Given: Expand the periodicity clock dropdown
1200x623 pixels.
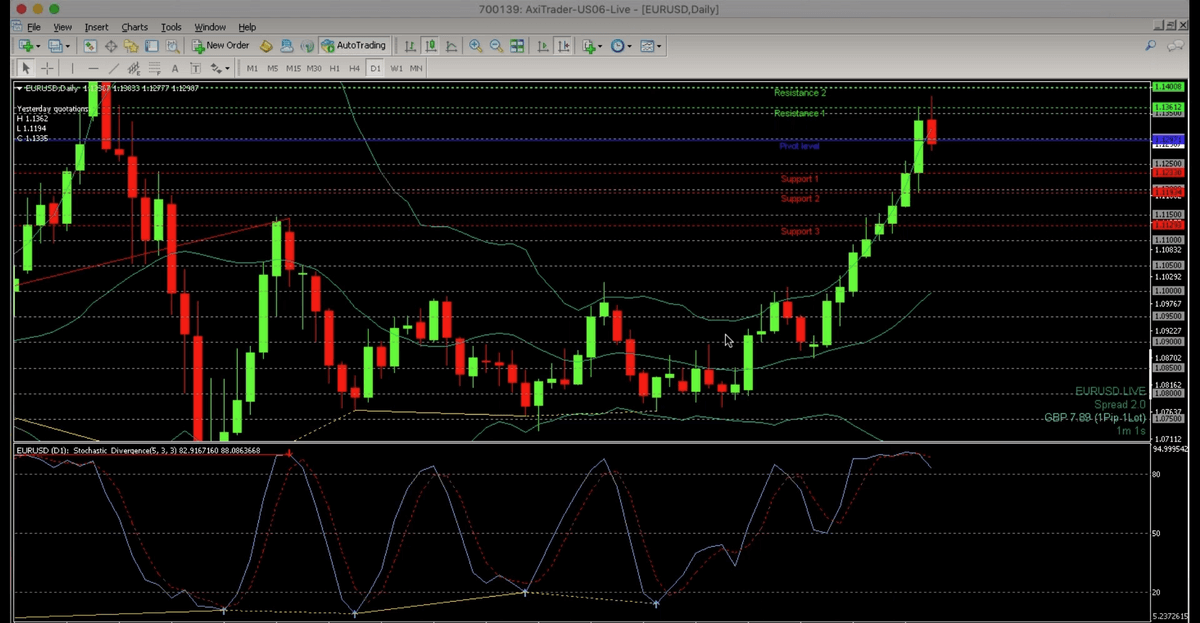Looking at the screenshot, I should pyautogui.click(x=629, y=46).
